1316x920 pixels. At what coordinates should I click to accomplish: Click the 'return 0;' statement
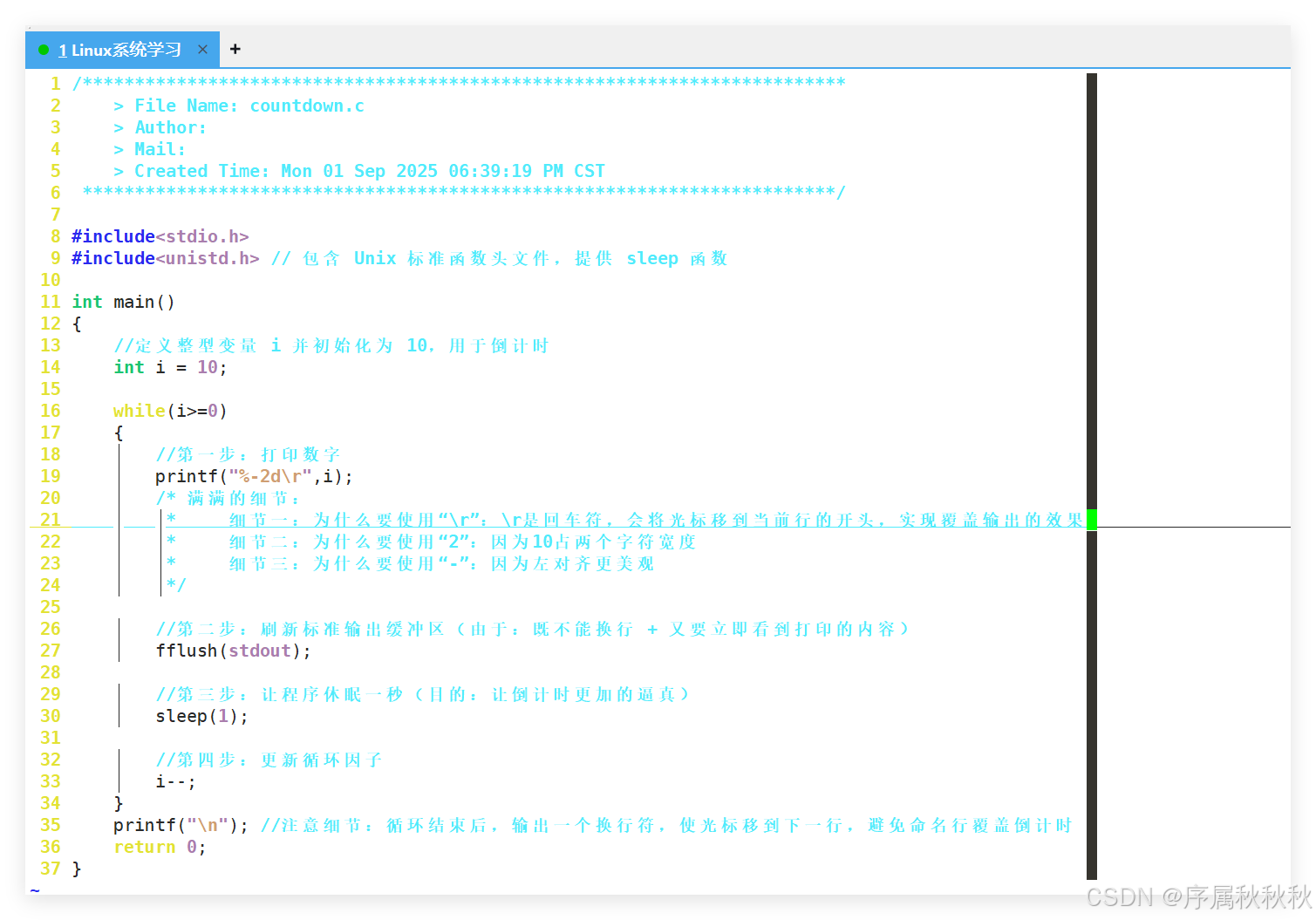(160, 847)
